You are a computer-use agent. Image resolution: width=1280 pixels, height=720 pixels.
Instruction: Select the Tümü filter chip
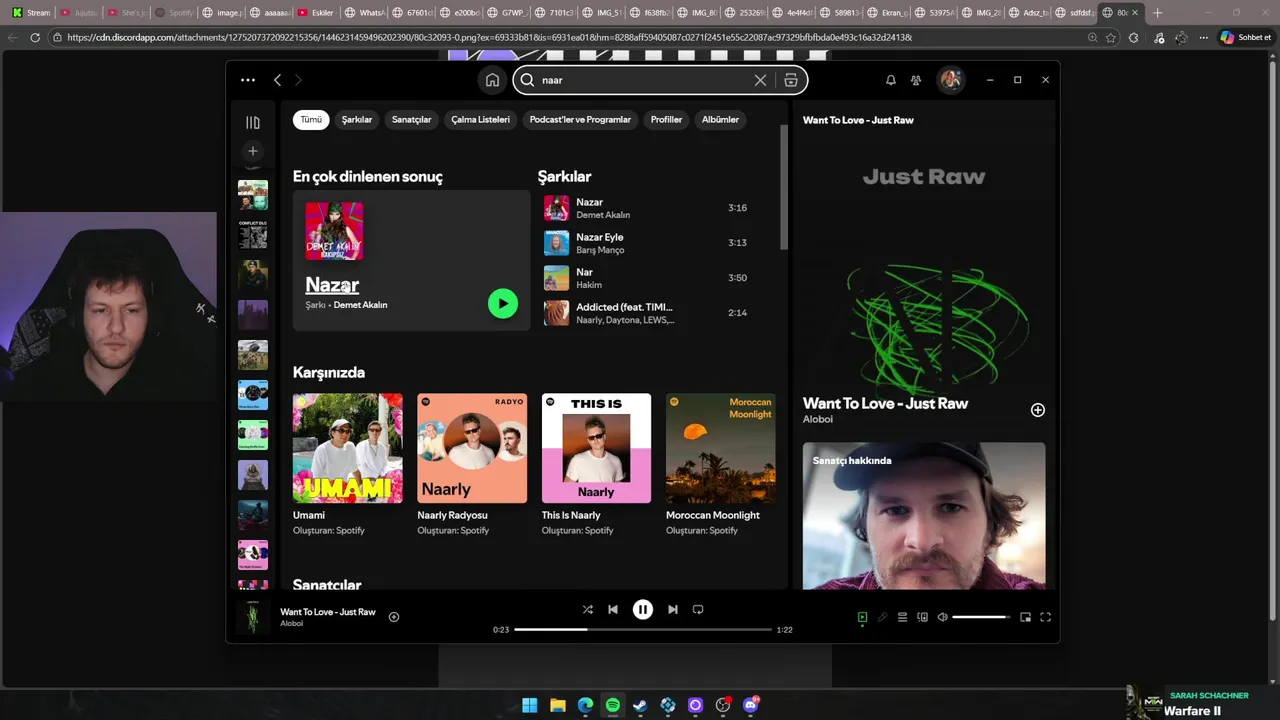tap(311, 119)
